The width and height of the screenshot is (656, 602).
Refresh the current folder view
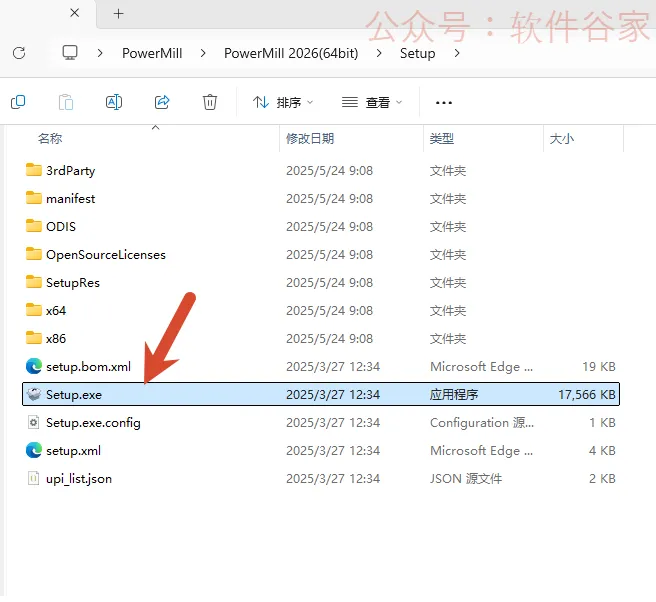click(19, 53)
